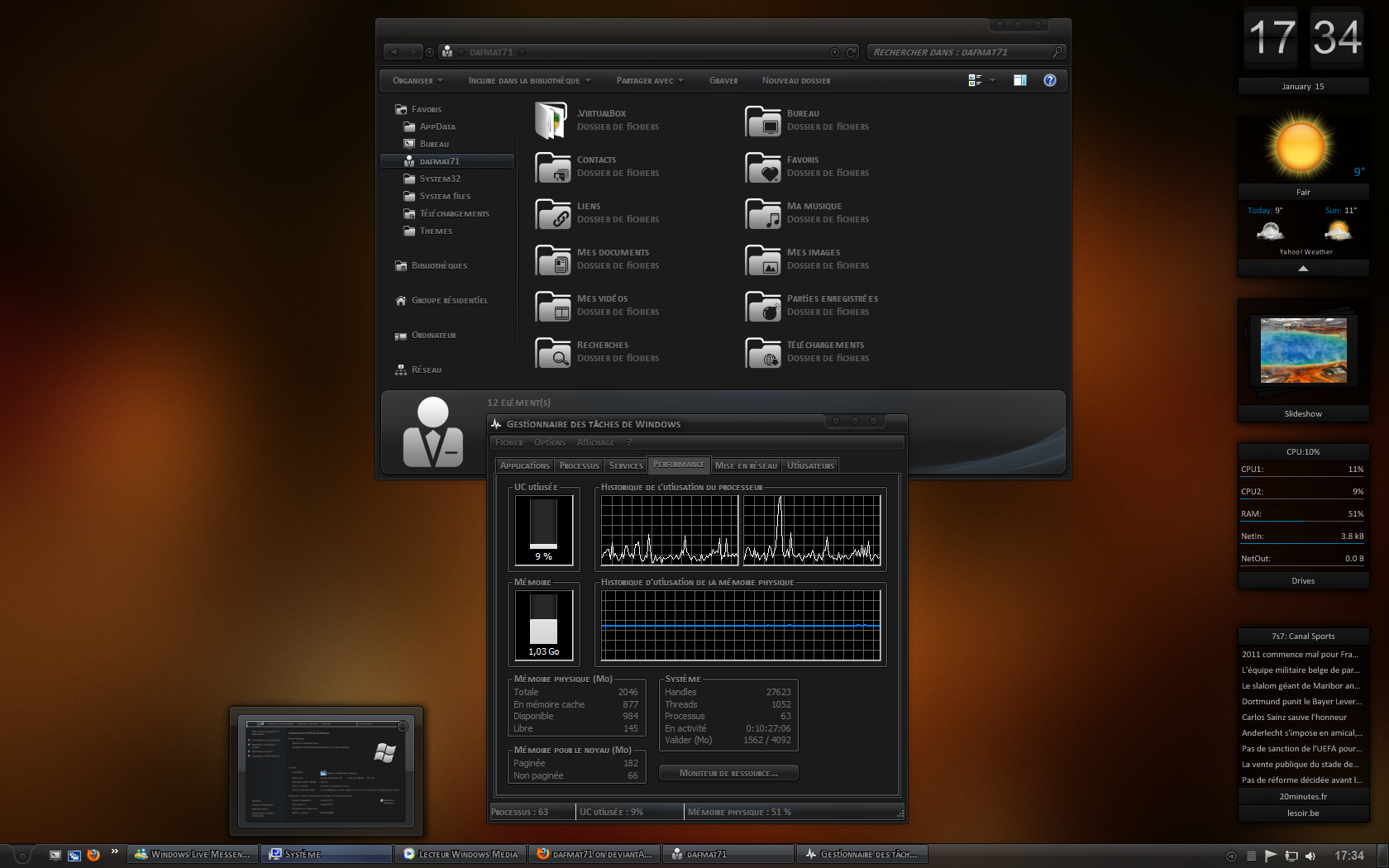This screenshot has width=1389, height=868.
Task: Open the 'Carlos Sainz sauve l'honneur' headline
Action: [x=1294, y=717]
